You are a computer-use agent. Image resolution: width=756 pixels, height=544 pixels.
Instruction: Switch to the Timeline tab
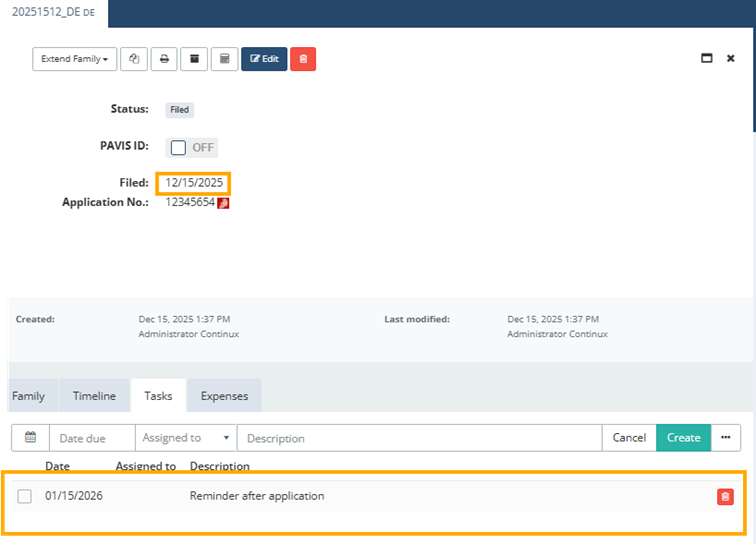94,396
